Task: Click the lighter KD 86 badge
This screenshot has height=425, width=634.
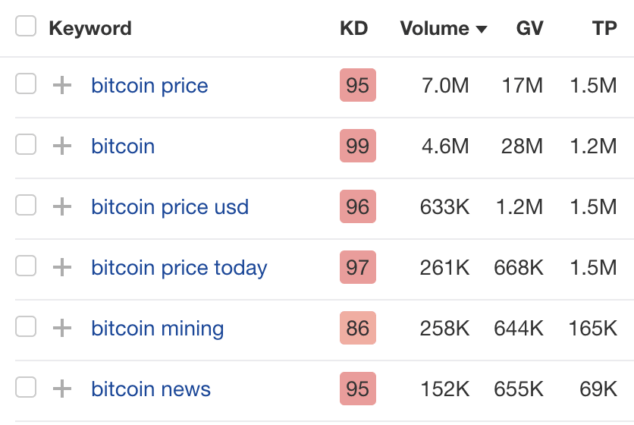Action: (x=357, y=328)
